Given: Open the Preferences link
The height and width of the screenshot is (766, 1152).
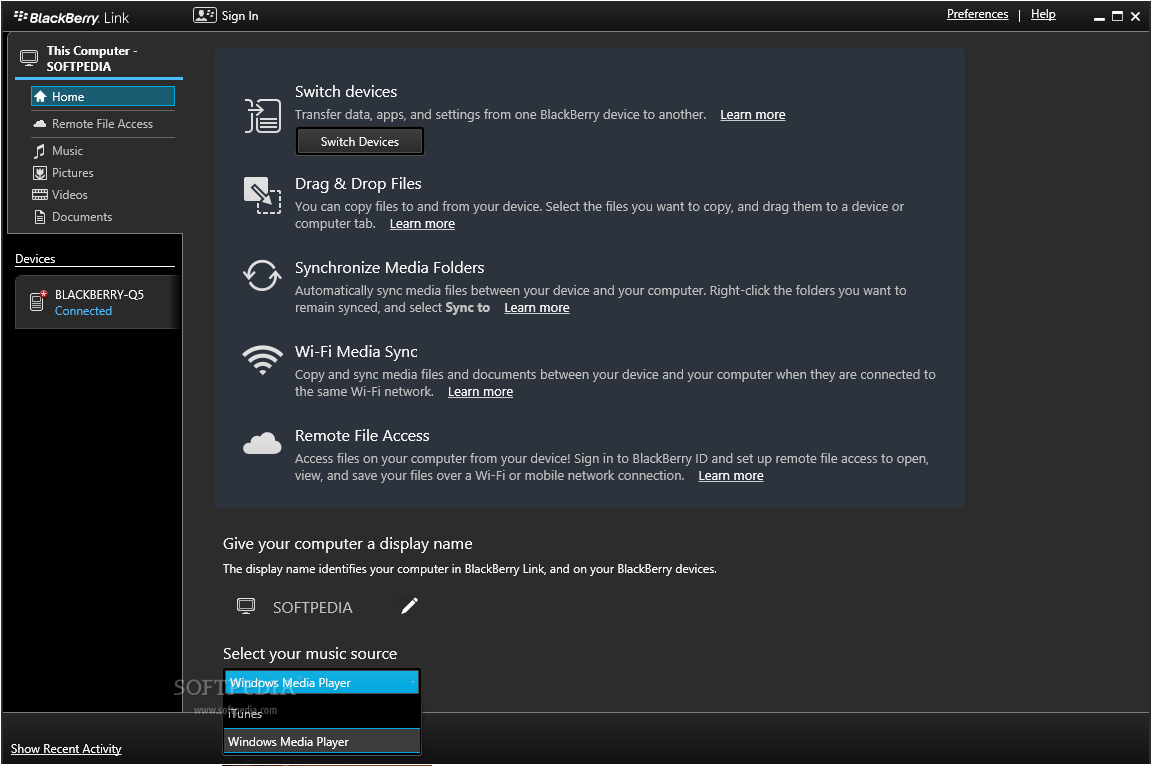Looking at the screenshot, I should tap(977, 14).
